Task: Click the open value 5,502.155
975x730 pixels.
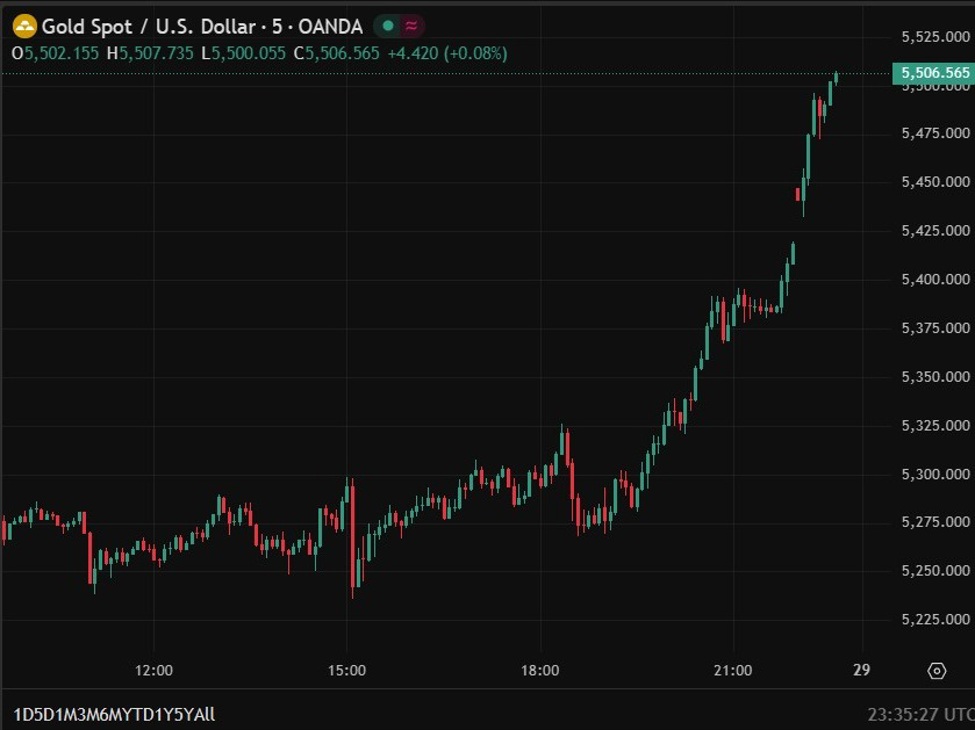Action: pyautogui.click(x=62, y=53)
